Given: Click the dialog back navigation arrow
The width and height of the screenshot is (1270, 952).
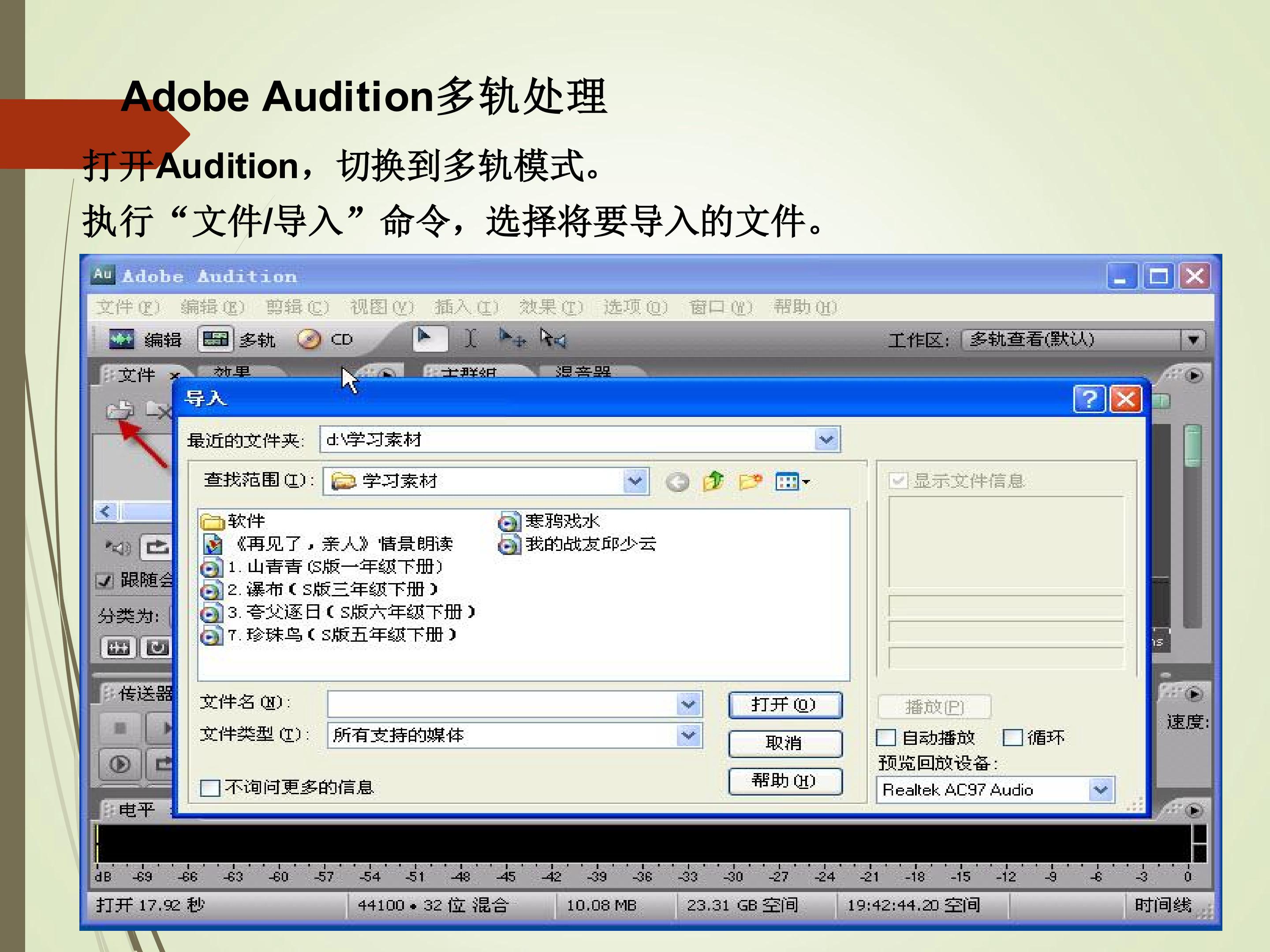Looking at the screenshot, I should [x=677, y=482].
